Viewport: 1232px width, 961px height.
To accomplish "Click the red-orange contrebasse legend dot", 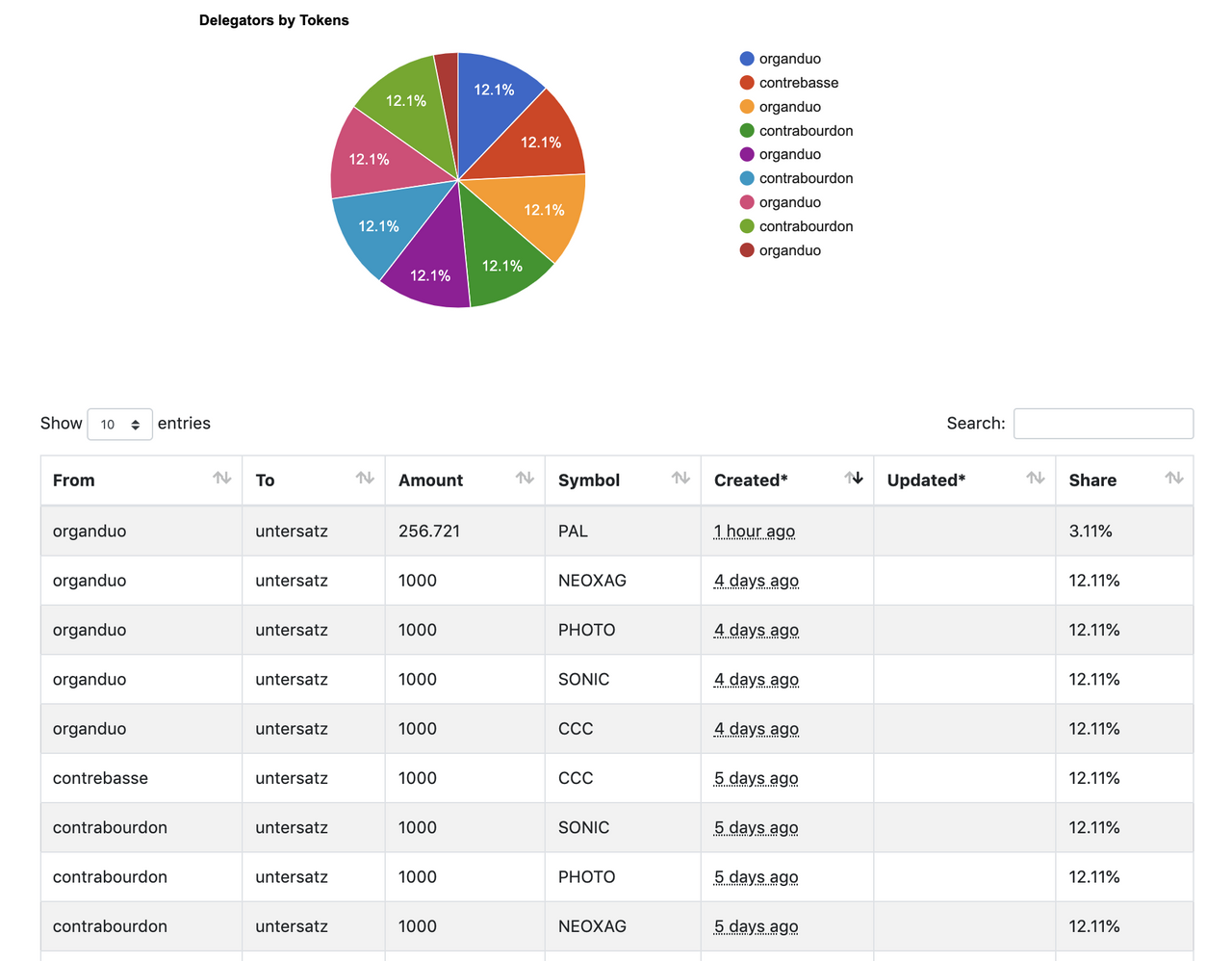I will pyautogui.click(x=747, y=83).
